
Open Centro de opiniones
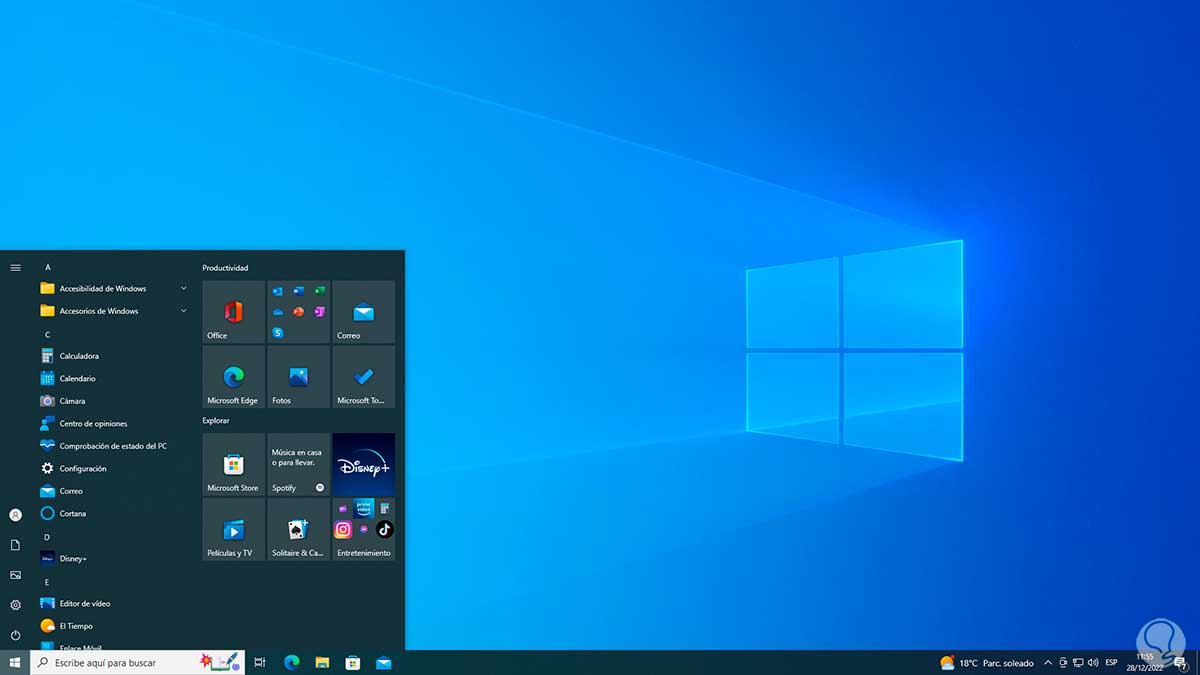[114, 423]
